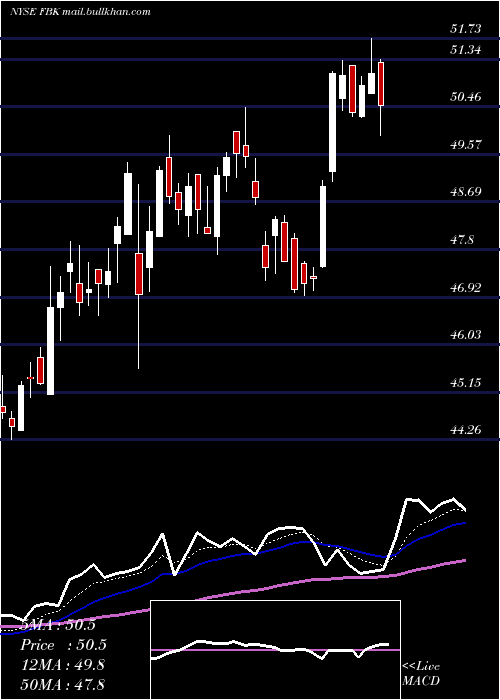This screenshot has width=500, height=700.
Task: Select the 50.46 price axis label
Action: pos(466,96)
